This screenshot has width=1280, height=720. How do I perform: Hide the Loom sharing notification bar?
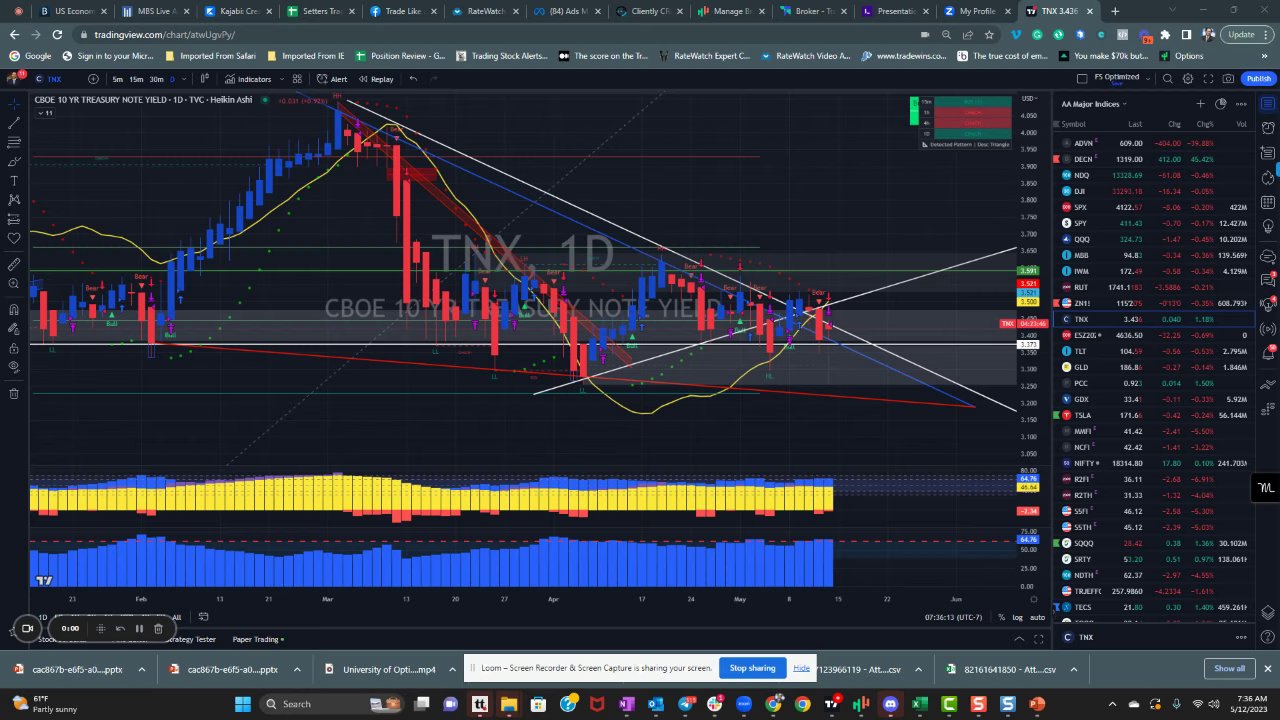pos(801,668)
